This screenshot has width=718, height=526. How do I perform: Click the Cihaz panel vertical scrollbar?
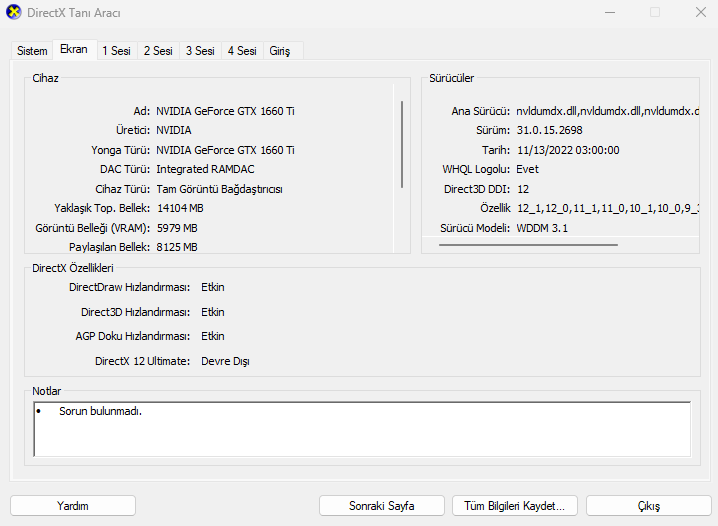[x=402, y=144]
